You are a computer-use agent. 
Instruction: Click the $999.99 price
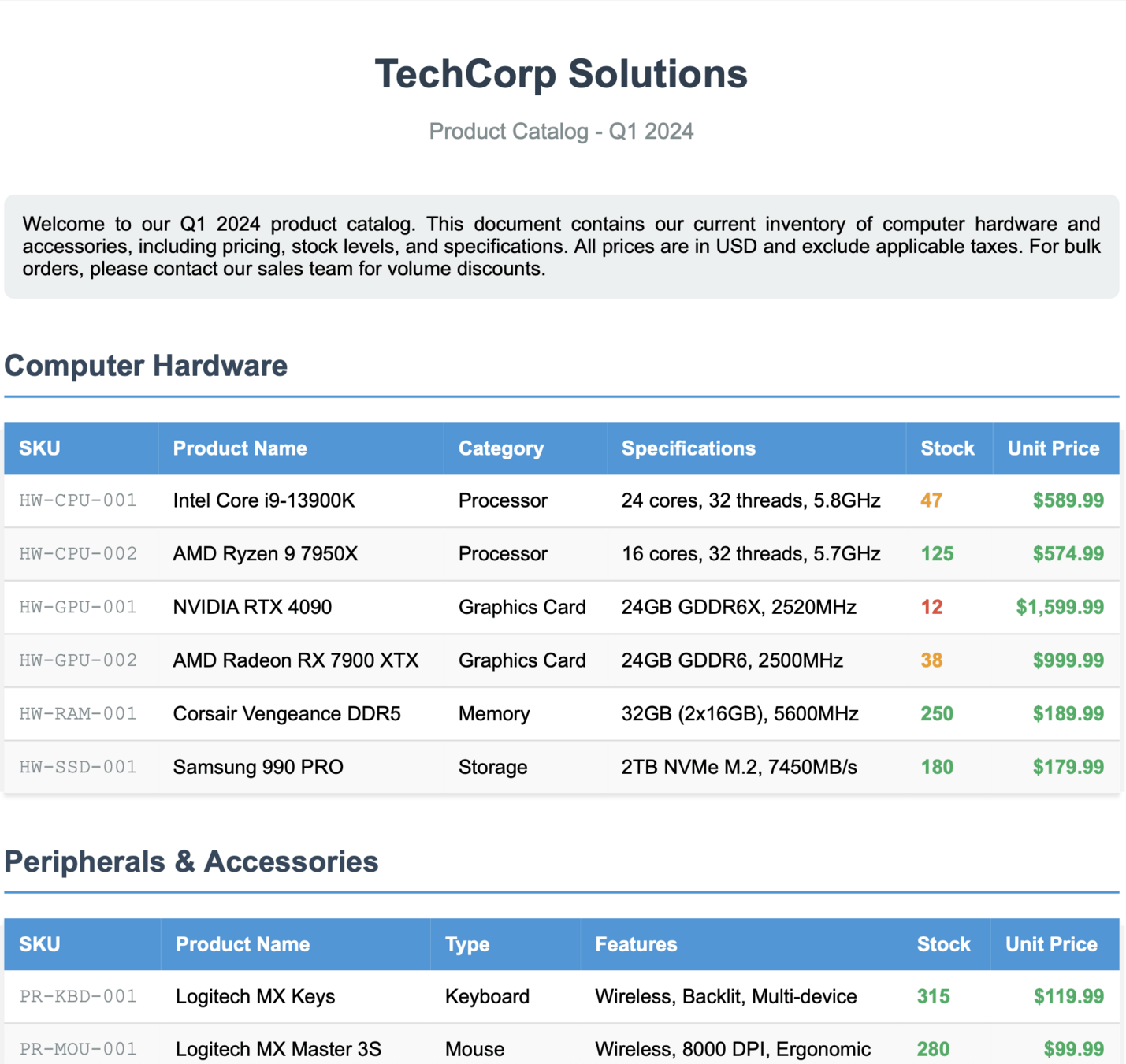tap(1068, 660)
